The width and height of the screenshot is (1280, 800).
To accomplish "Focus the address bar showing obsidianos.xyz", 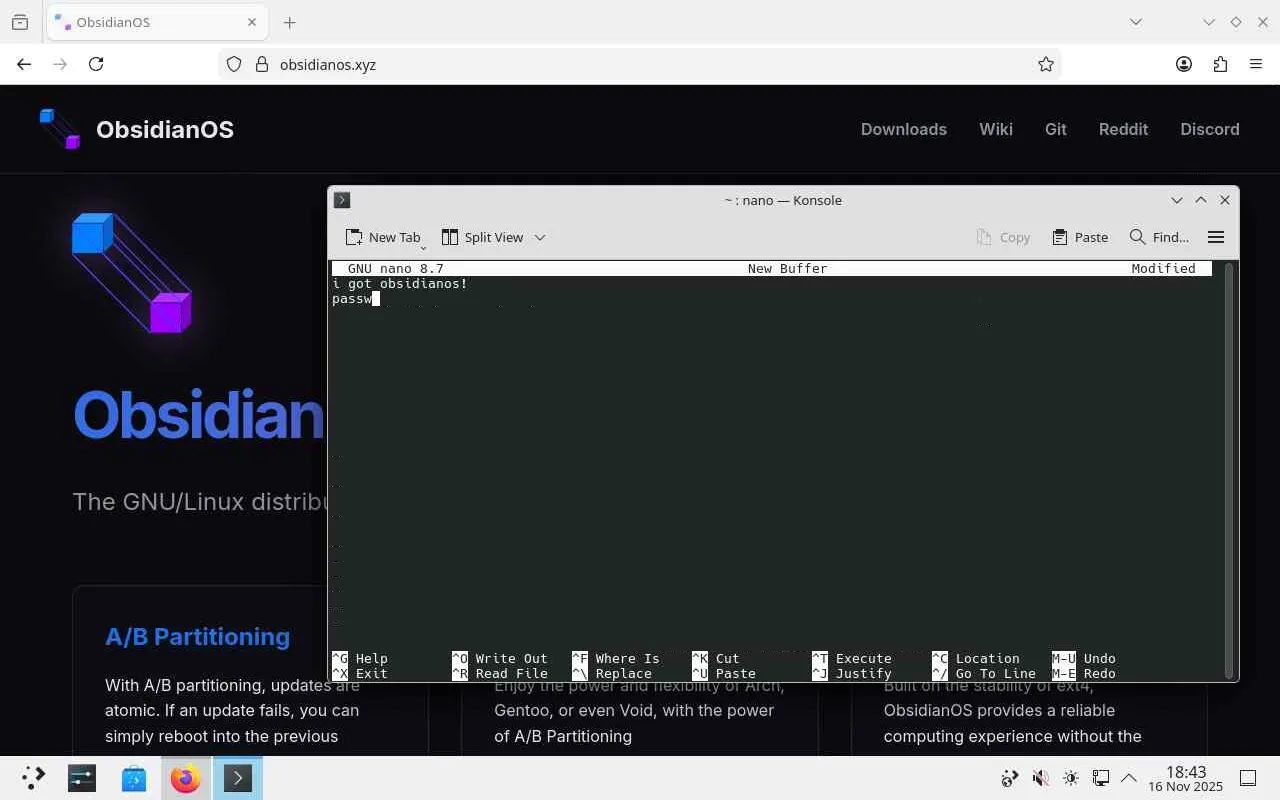I will tap(640, 64).
